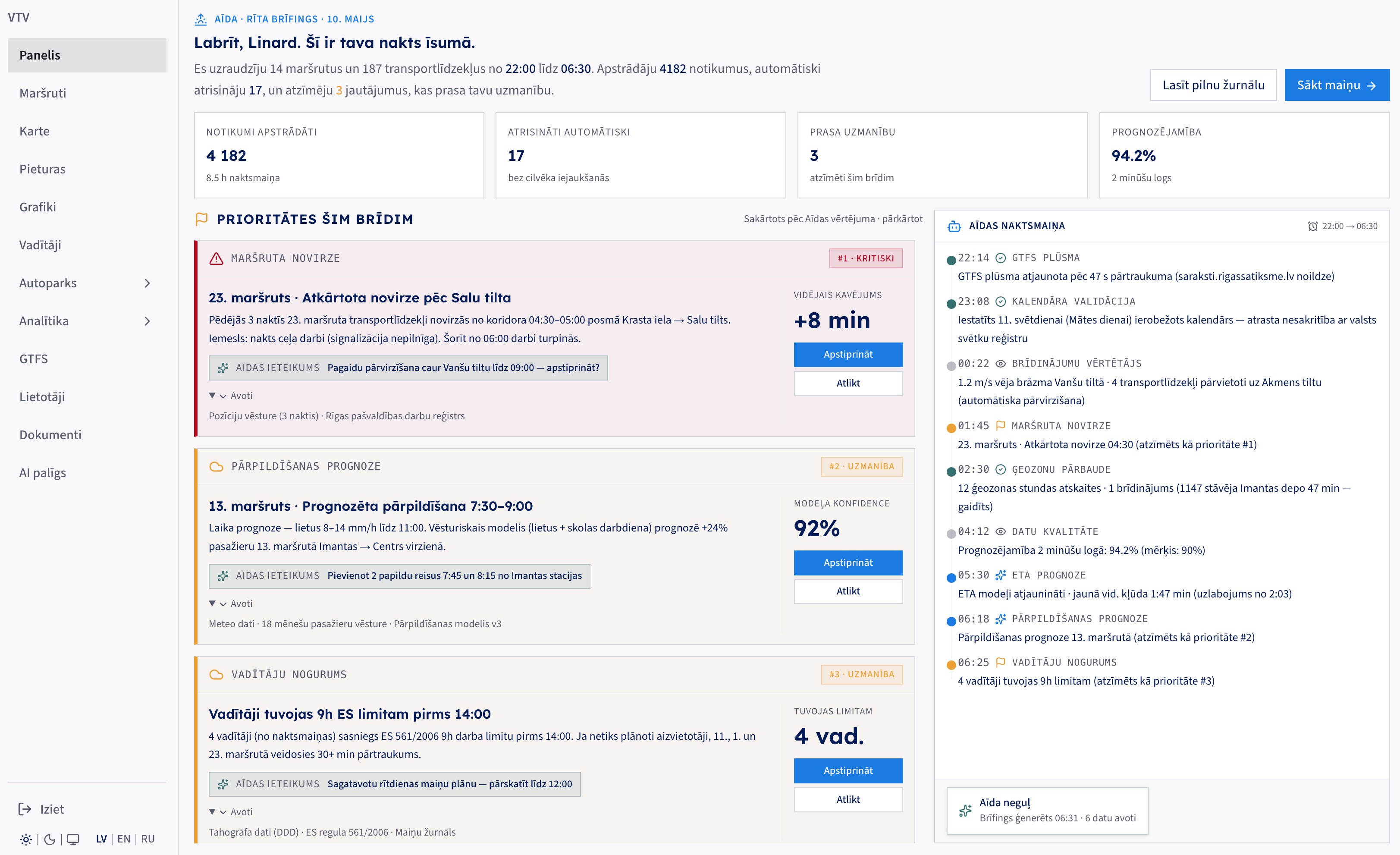Click the sunrise briefing icon beside AĪDA header
The height and width of the screenshot is (855, 1400).
[x=201, y=19]
